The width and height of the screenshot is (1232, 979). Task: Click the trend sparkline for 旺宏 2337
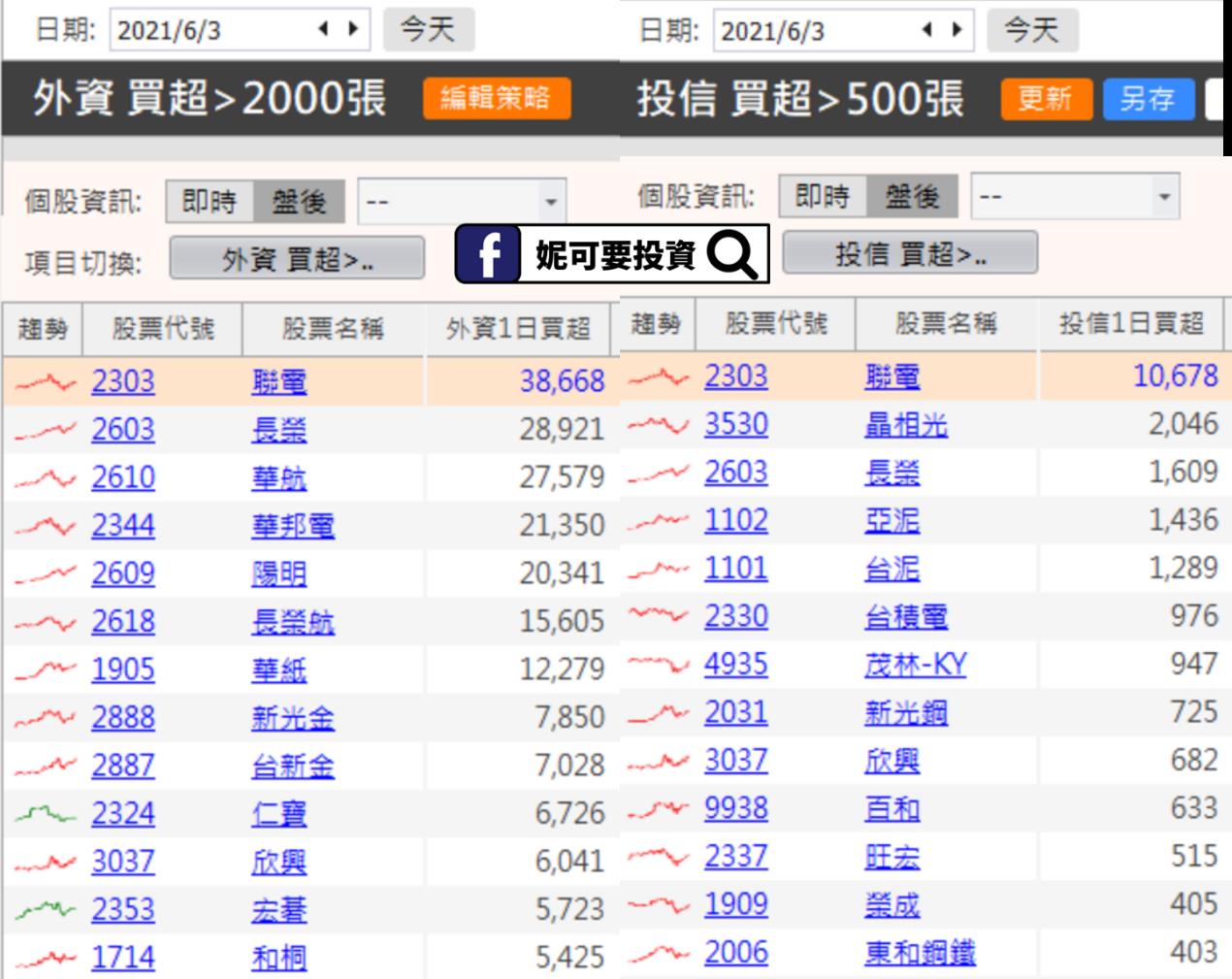tap(658, 856)
